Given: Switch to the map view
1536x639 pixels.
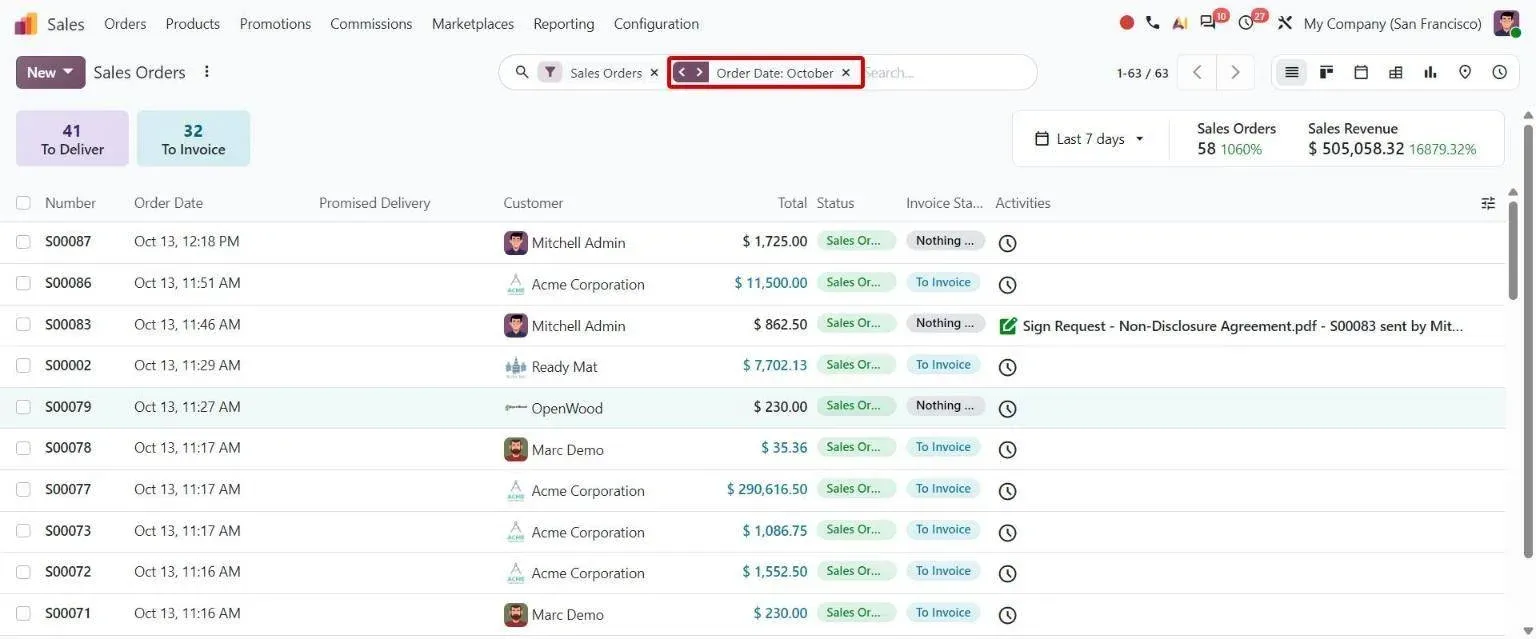Looking at the screenshot, I should coord(1465,72).
